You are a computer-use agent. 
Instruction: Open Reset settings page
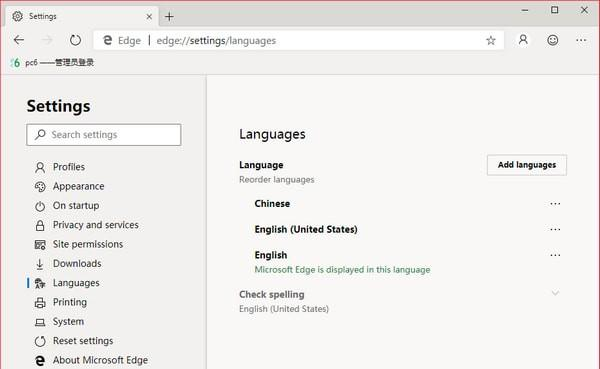(83, 341)
